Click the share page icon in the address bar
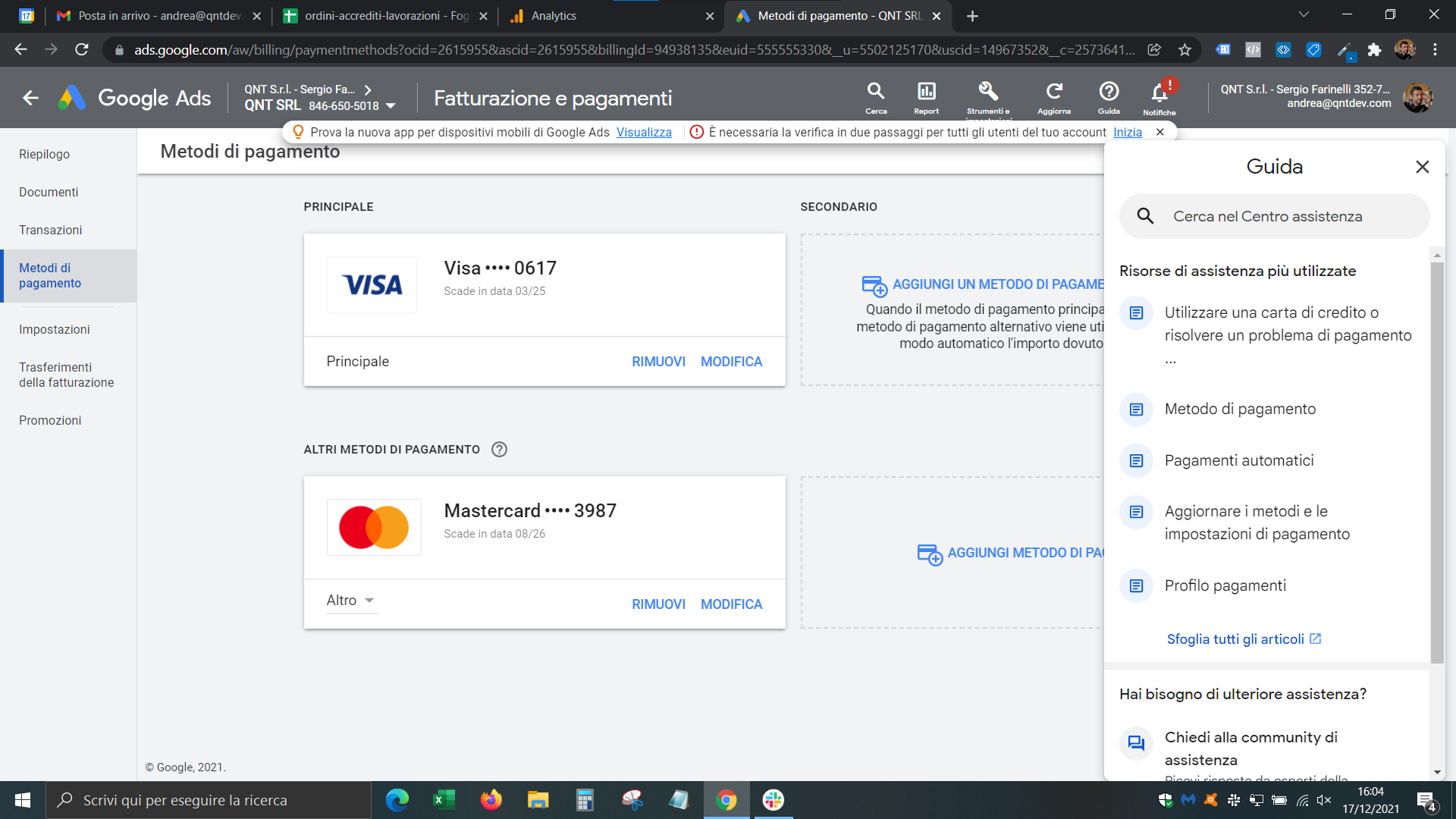Screen dimensions: 1456x819 click(x=1153, y=49)
